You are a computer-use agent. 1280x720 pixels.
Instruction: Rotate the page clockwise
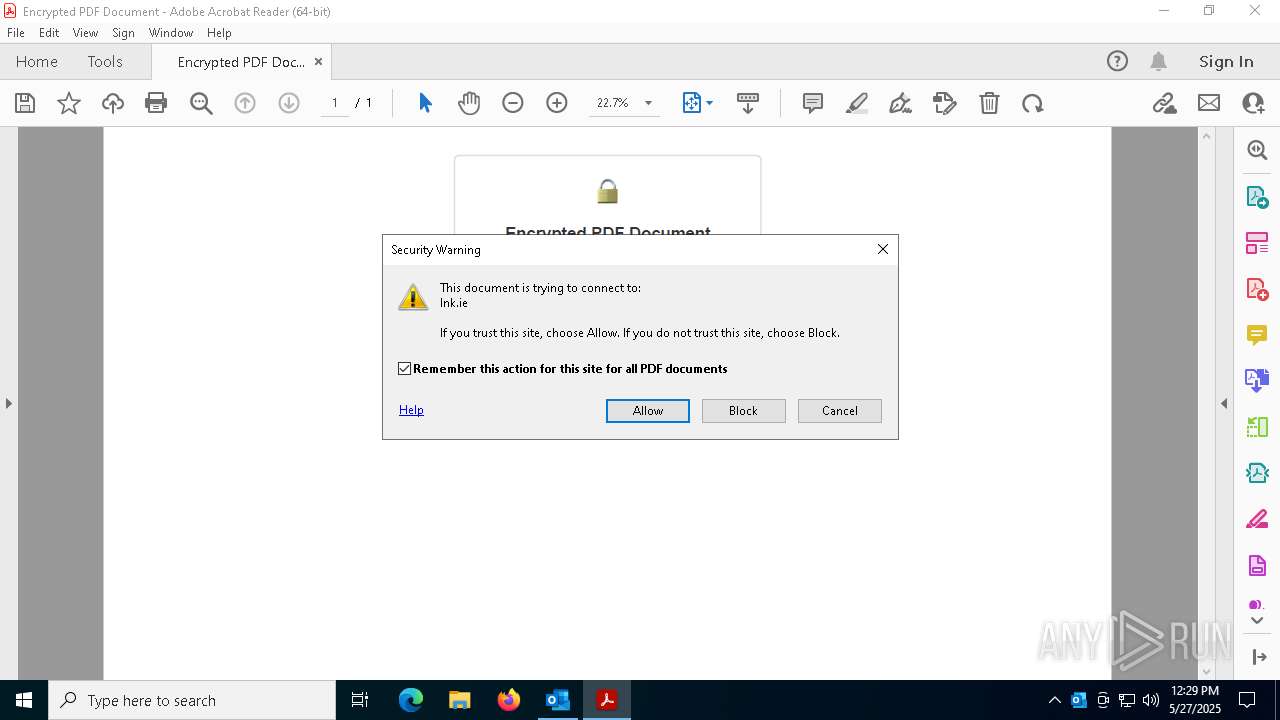click(x=1033, y=103)
